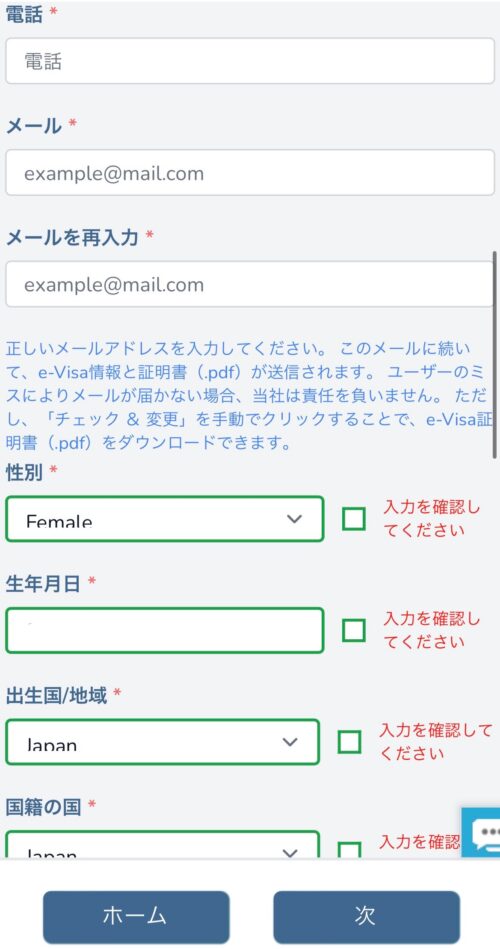Image resolution: width=500 pixels, height=949 pixels.
Task: Tick the confirmation checkbox beside 性別
Action: point(354,519)
